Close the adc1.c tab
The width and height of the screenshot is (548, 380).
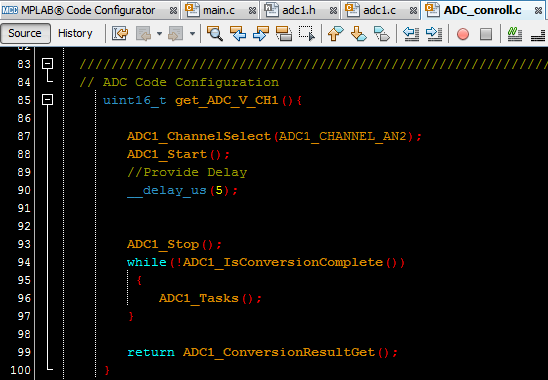413,11
